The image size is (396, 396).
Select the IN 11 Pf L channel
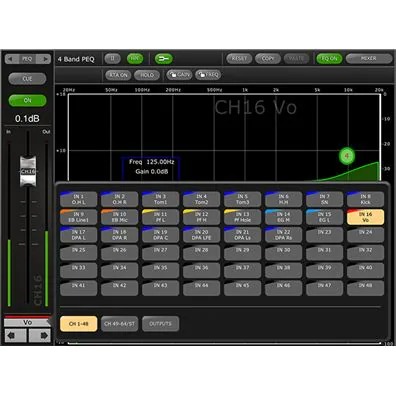160,217
